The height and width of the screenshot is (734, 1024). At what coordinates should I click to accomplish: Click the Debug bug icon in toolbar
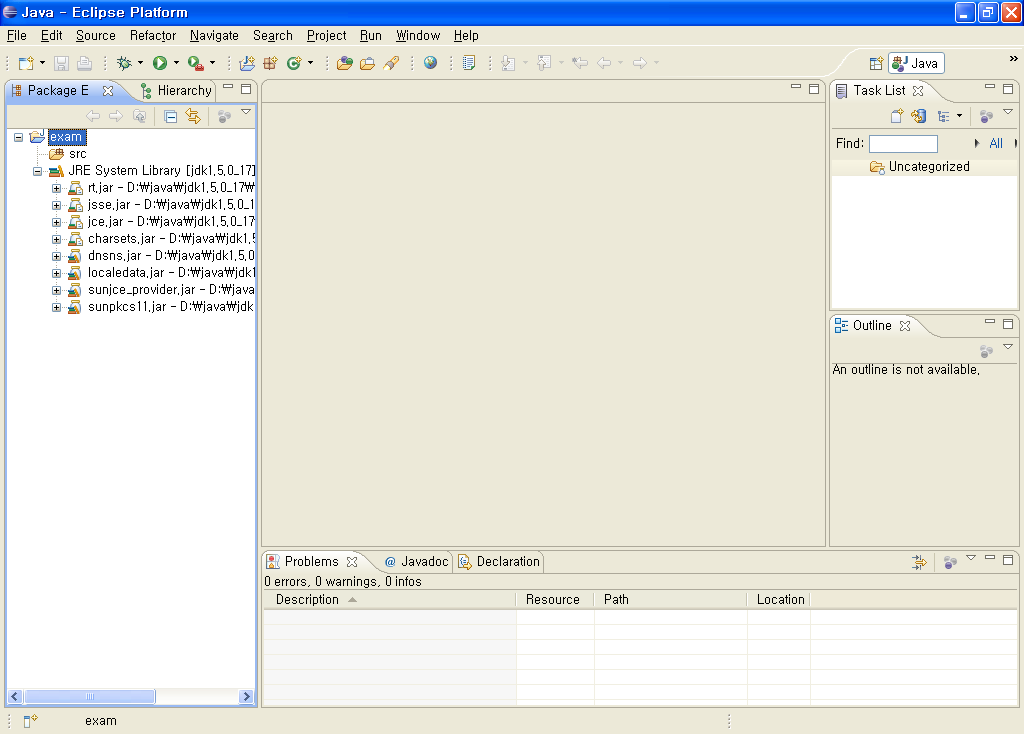coord(124,63)
